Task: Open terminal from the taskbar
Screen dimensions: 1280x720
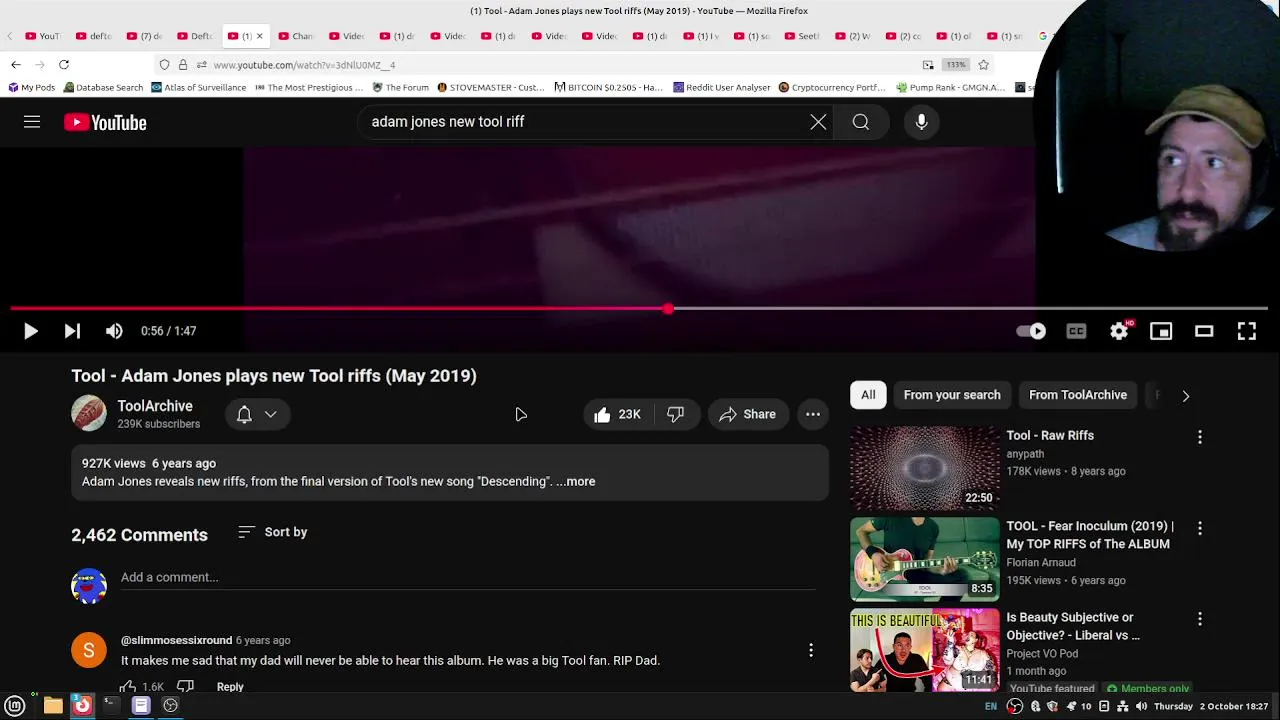Action: pyautogui.click(x=111, y=705)
